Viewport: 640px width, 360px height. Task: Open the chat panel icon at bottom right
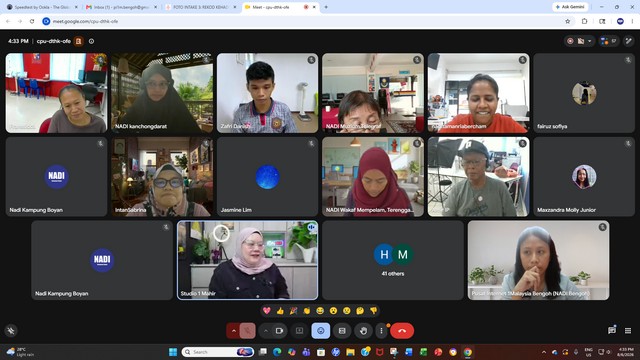pos(611,331)
